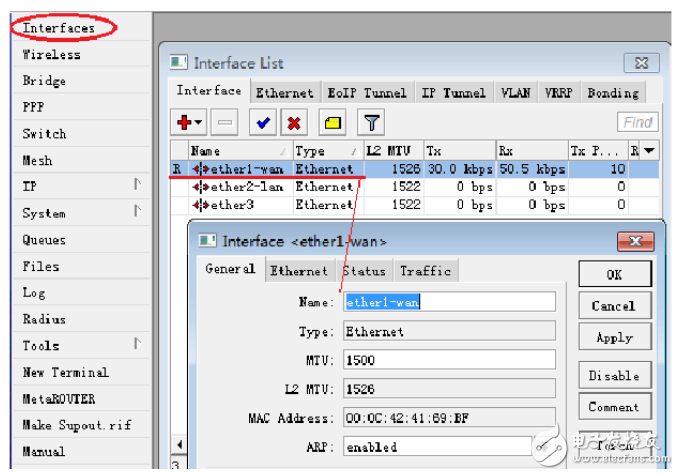The image size is (679, 475).
Task: Click the red plus Add interface icon
Action: tap(188, 123)
